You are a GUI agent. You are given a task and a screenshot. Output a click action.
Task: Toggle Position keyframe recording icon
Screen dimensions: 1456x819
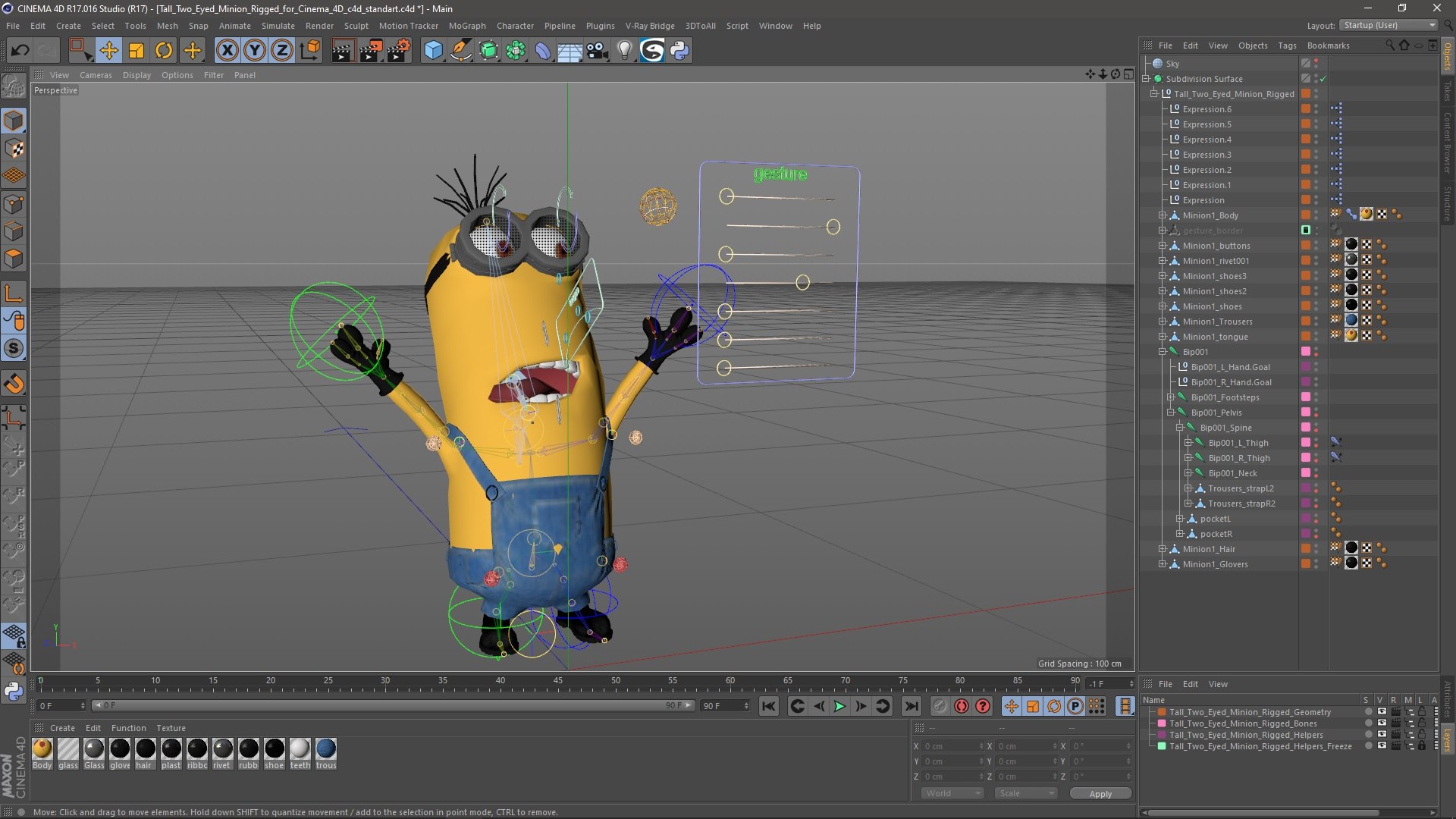point(1012,706)
